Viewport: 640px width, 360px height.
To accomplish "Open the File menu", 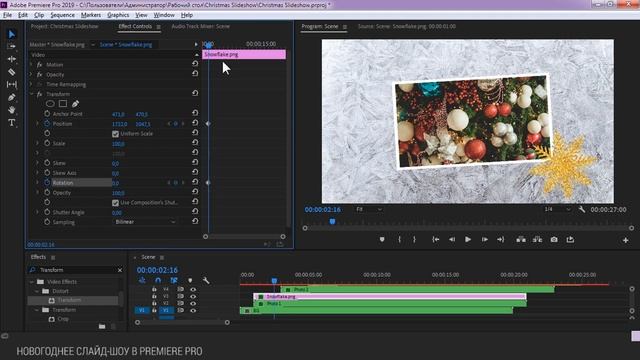I will coord(7,15).
